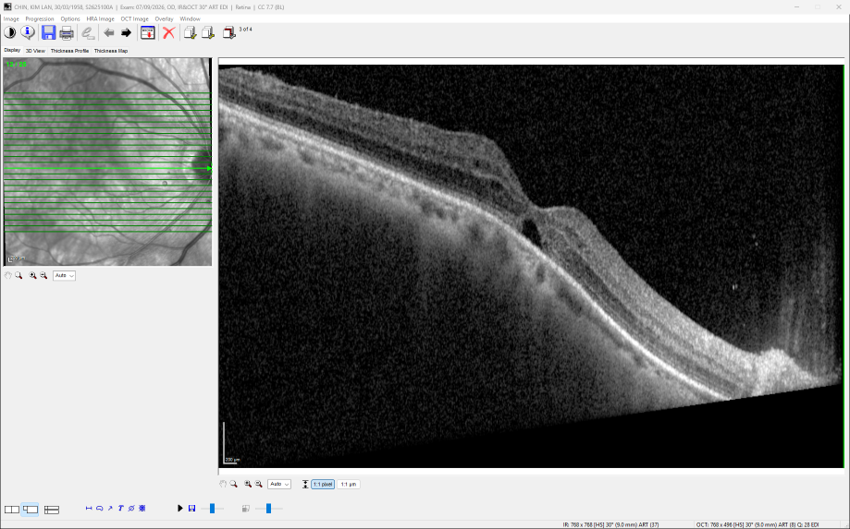This screenshot has width=850, height=529.
Task: Click the grayed signature pen icon
Action: click(87, 33)
